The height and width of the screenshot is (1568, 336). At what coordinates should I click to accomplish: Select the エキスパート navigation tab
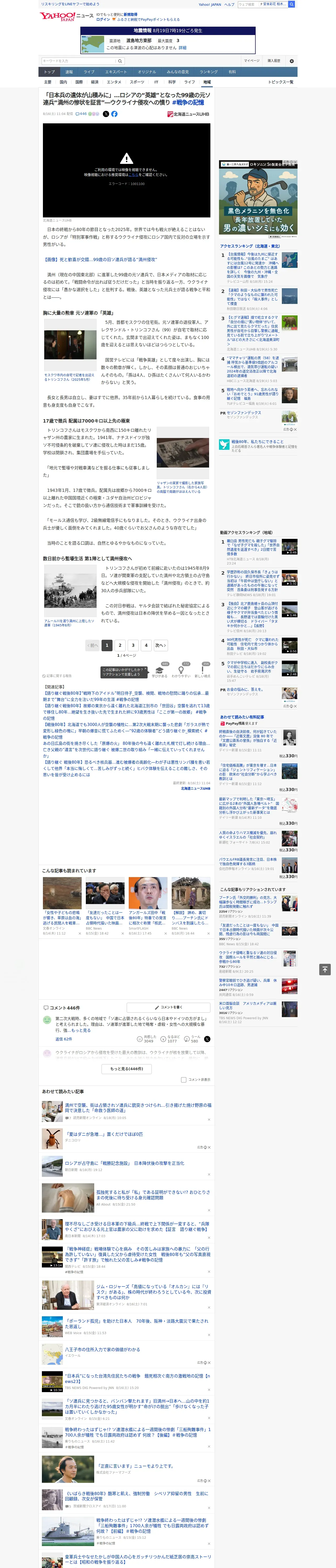click(116, 72)
